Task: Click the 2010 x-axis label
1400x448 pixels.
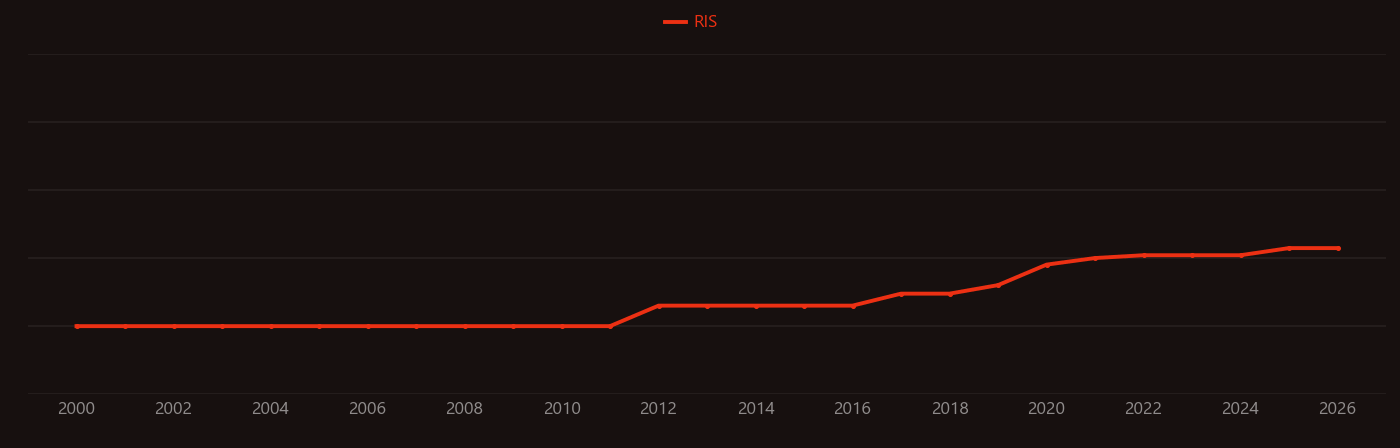Action: pos(562,409)
